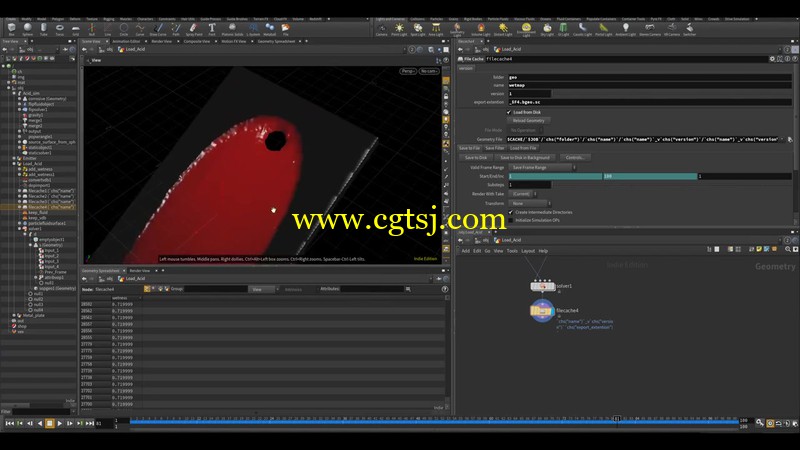
Task: Switch to the Animation Editor tab
Action: coord(126,41)
